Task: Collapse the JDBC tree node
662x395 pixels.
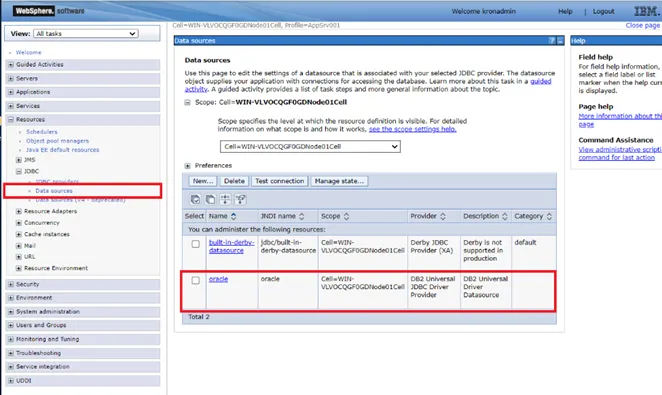Action: (x=19, y=171)
